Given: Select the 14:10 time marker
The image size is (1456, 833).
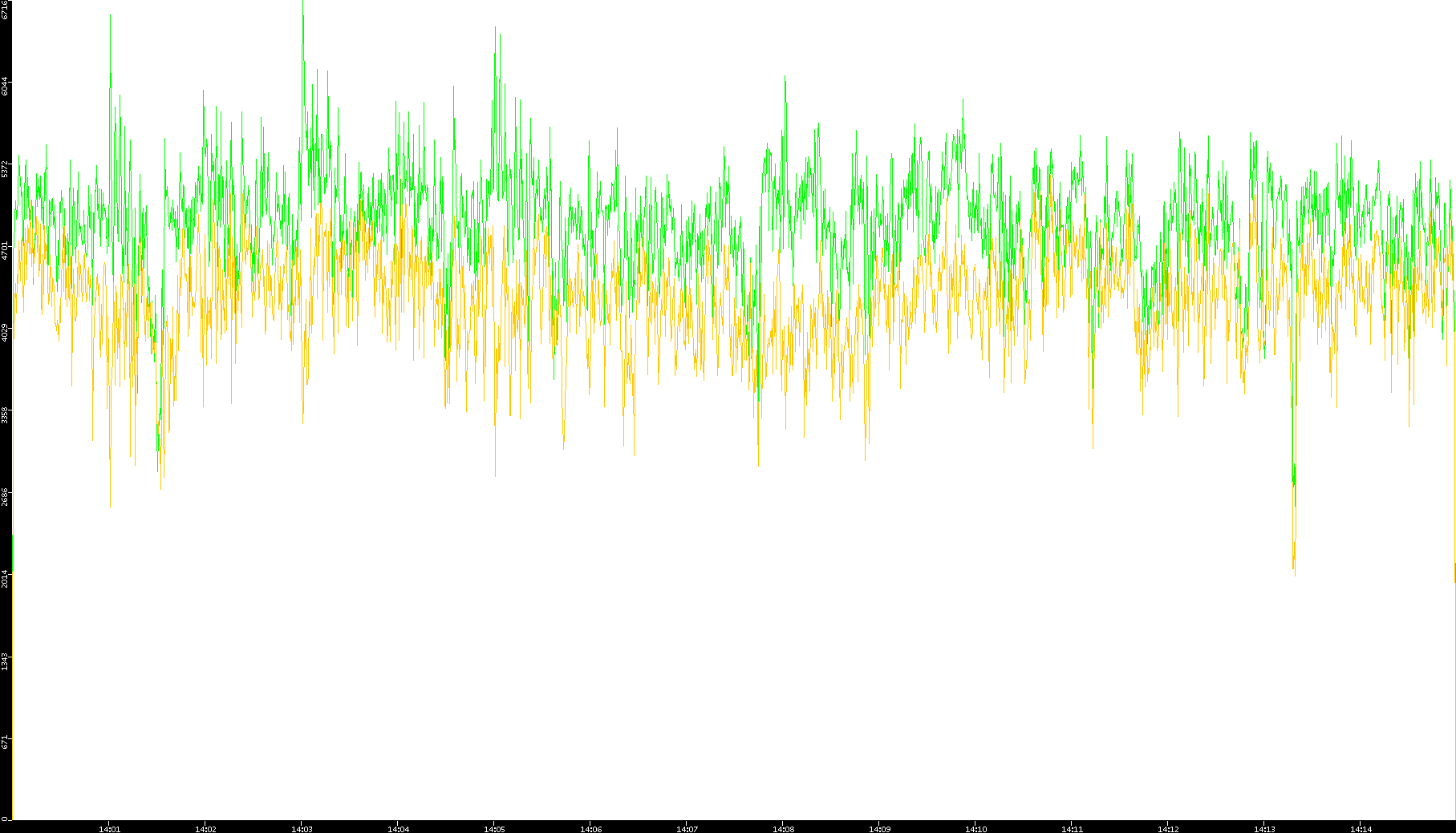Looking at the screenshot, I should point(975,829).
